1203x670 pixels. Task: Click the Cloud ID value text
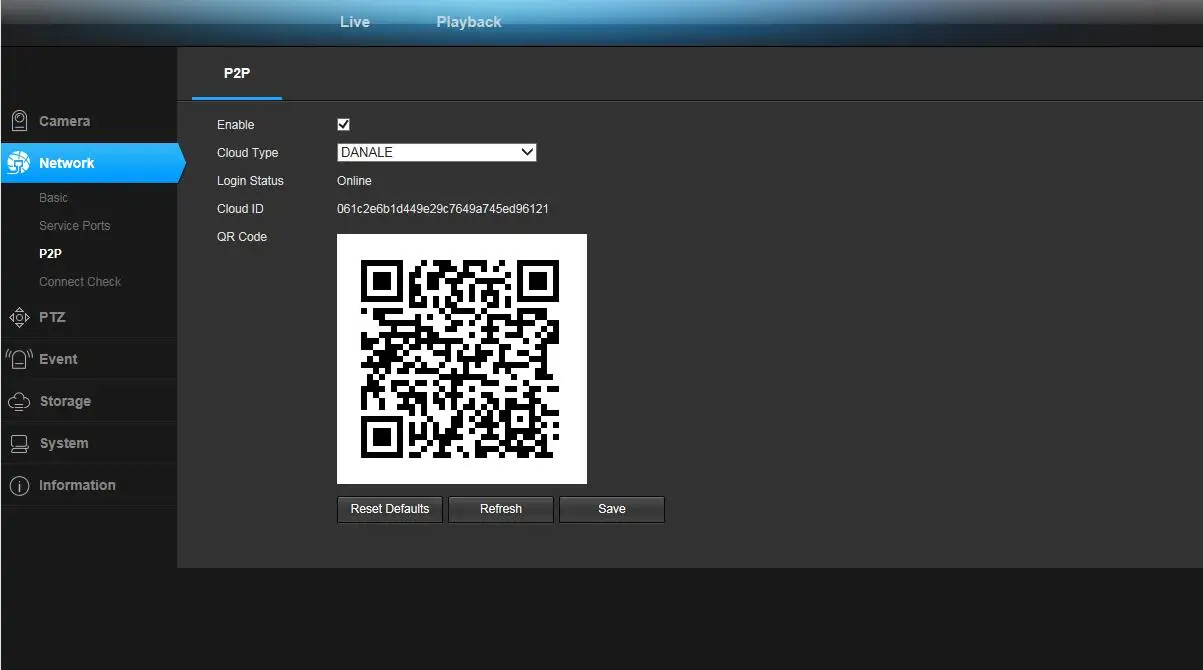pyautogui.click(x=443, y=209)
